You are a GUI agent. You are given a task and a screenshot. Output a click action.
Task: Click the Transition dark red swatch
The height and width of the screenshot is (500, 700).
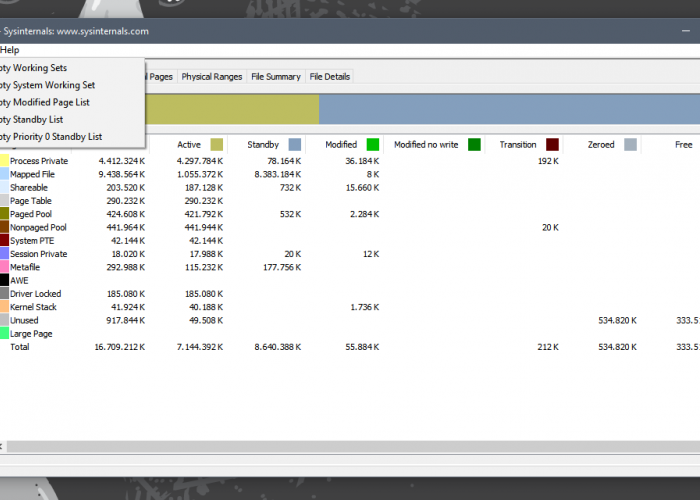(553, 145)
